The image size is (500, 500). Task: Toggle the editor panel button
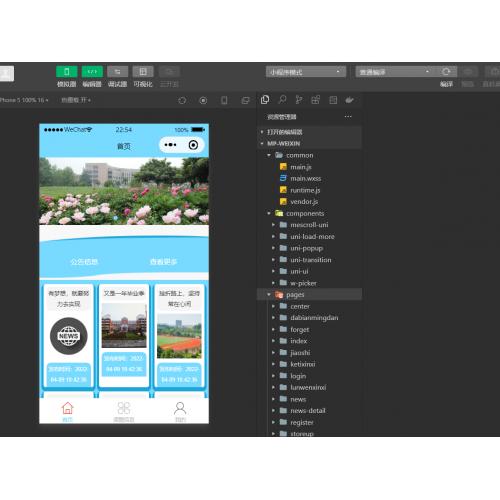tap(92, 72)
